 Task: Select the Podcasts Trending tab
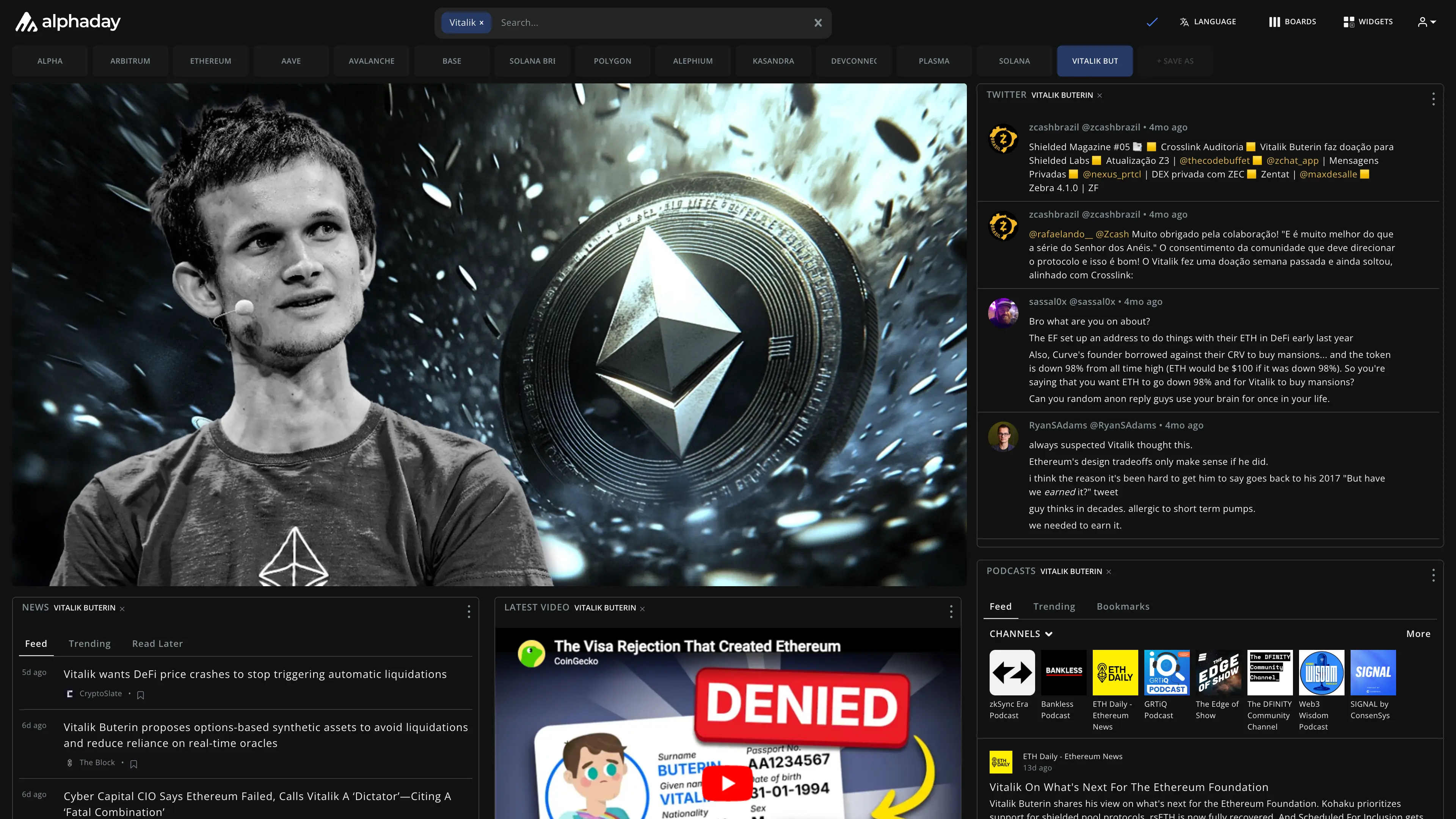click(1054, 607)
